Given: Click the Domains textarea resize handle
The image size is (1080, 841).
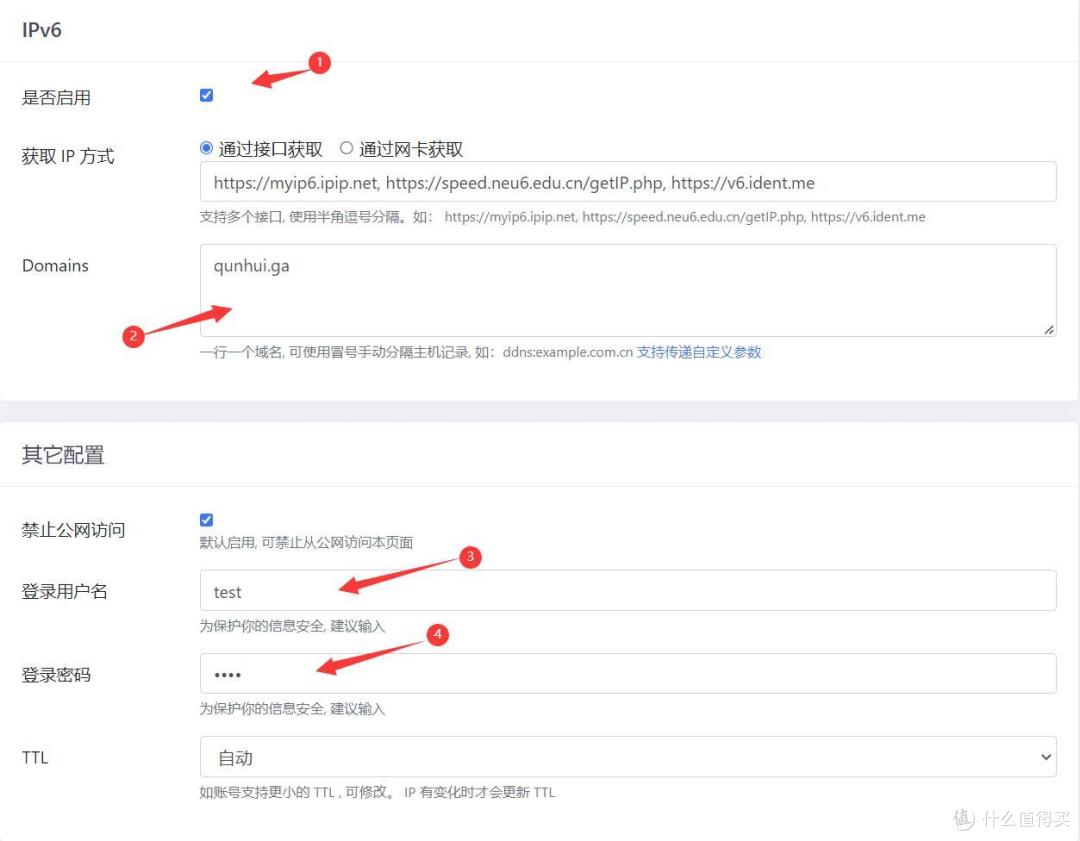Looking at the screenshot, I should coord(1050,328).
